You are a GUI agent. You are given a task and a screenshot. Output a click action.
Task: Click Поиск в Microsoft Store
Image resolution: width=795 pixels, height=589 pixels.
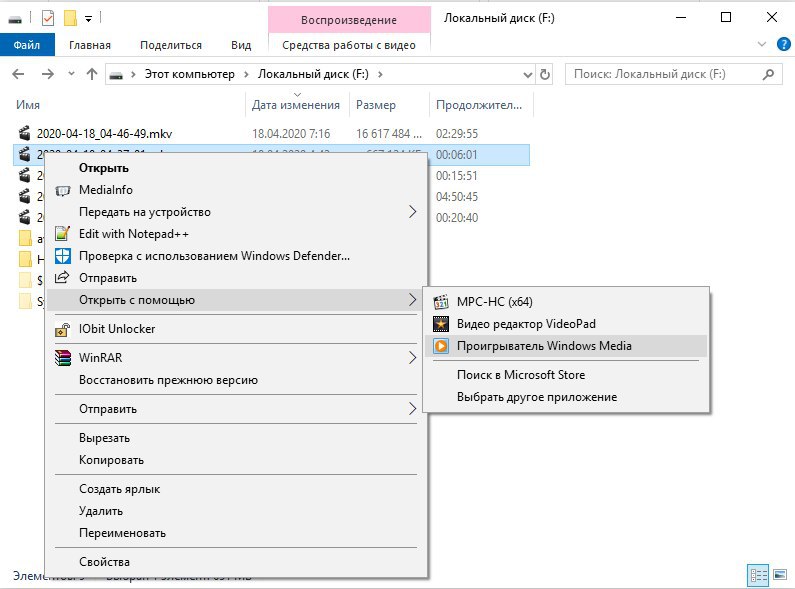566,375
